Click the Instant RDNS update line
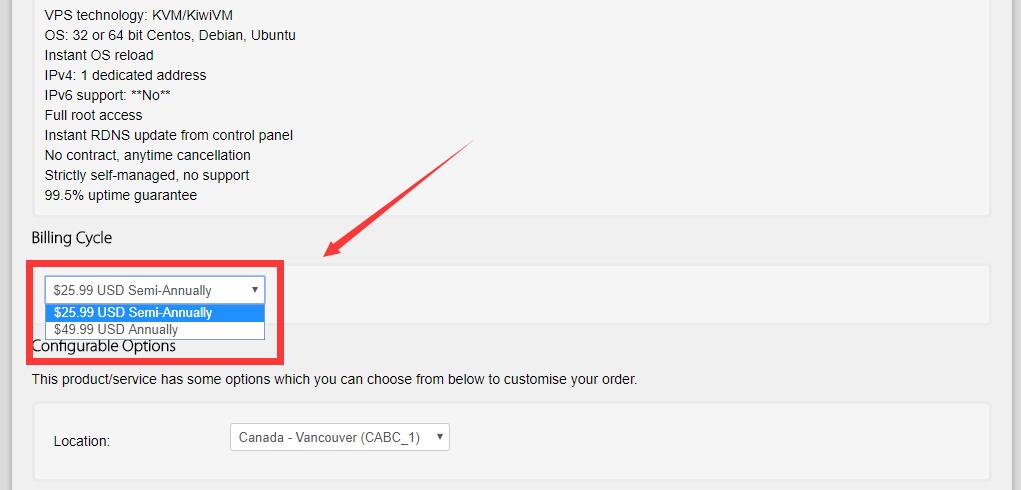The image size is (1021, 490). pyautogui.click(x=169, y=135)
